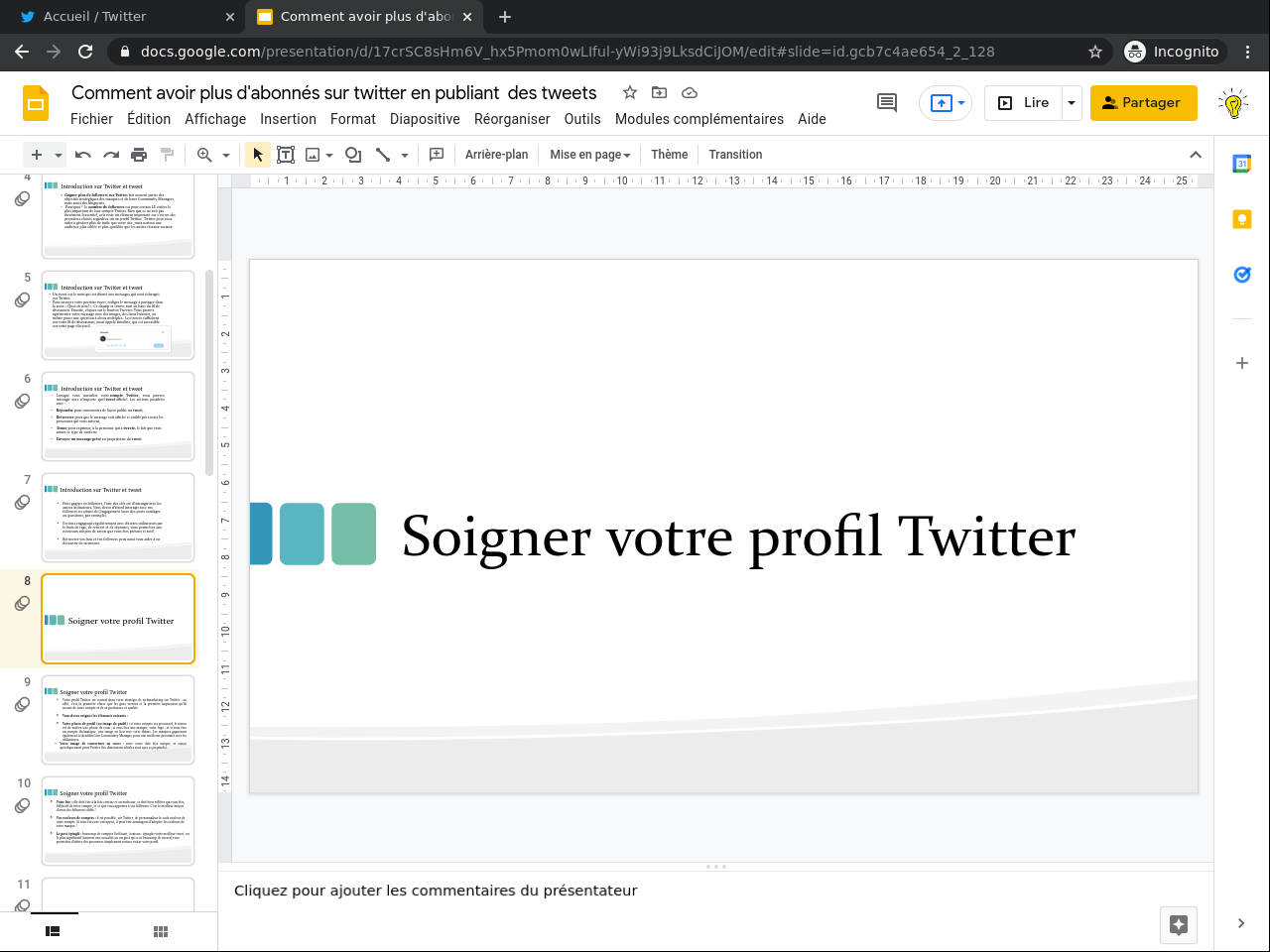This screenshot has width=1270, height=952.
Task: Open the Diapositive menu
Action: click(x=425, y=119)
